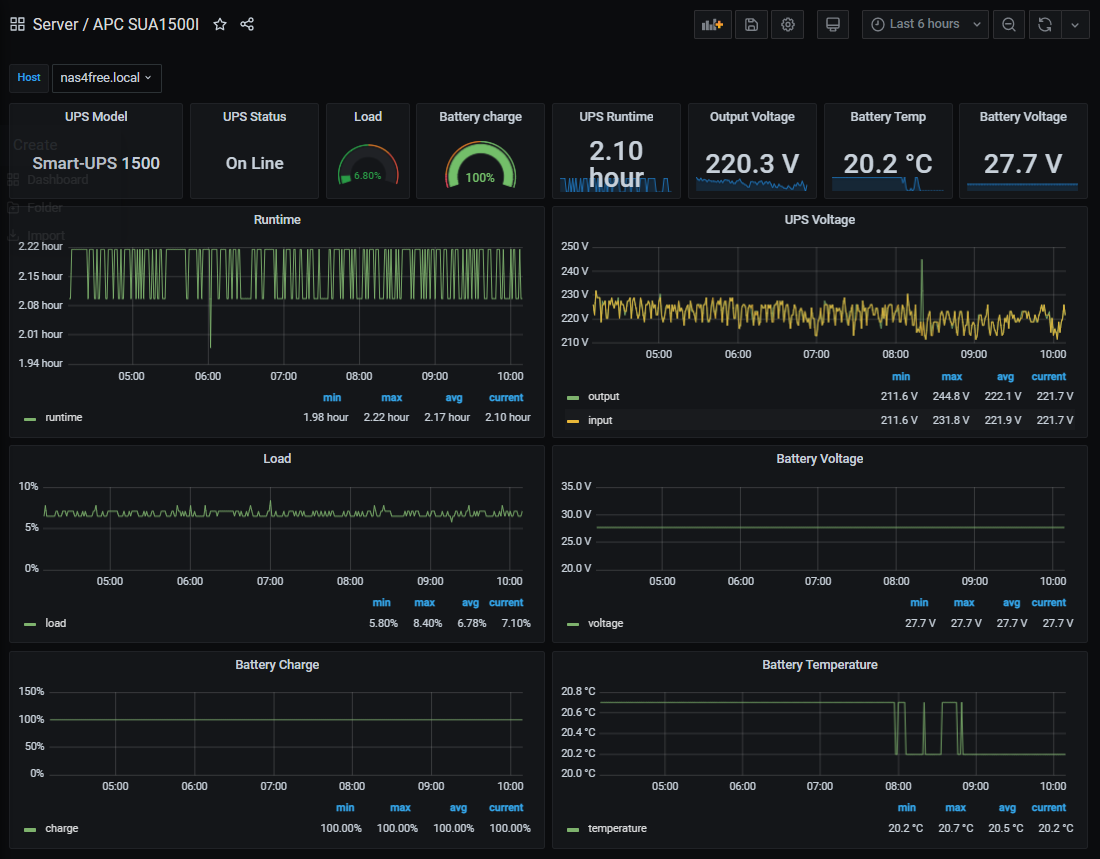Screen dimensions: 1100x859
Task: Open the UPS Model panel title menu
Action: tap(96, 116)
